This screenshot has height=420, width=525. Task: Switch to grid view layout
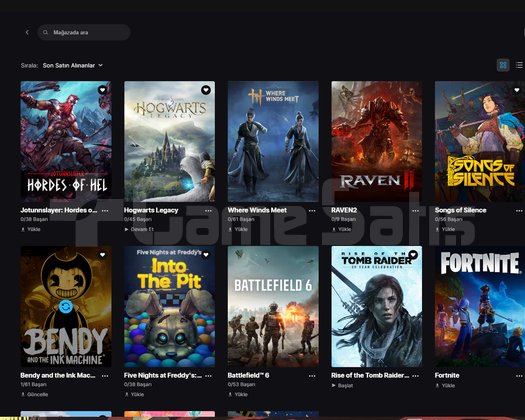coord(503,65)
